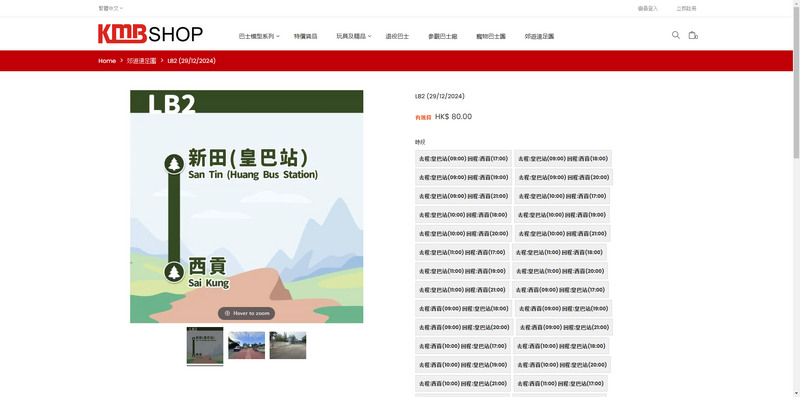Choose 去程:西貢(10:00) 回程:皇巴站(20:00) option

coord(562,365)
